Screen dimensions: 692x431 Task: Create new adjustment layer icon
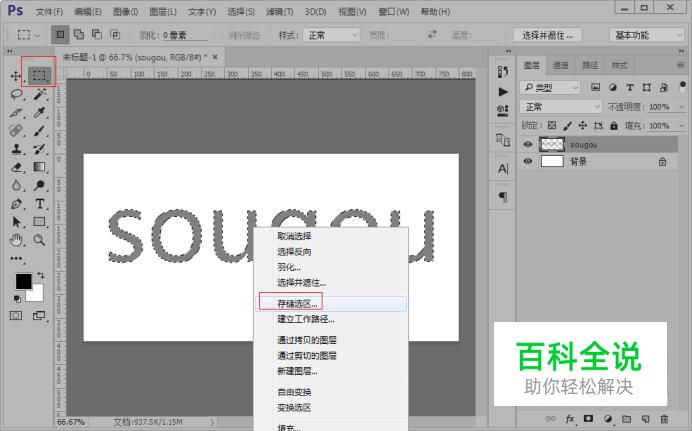tap(608, 419)
